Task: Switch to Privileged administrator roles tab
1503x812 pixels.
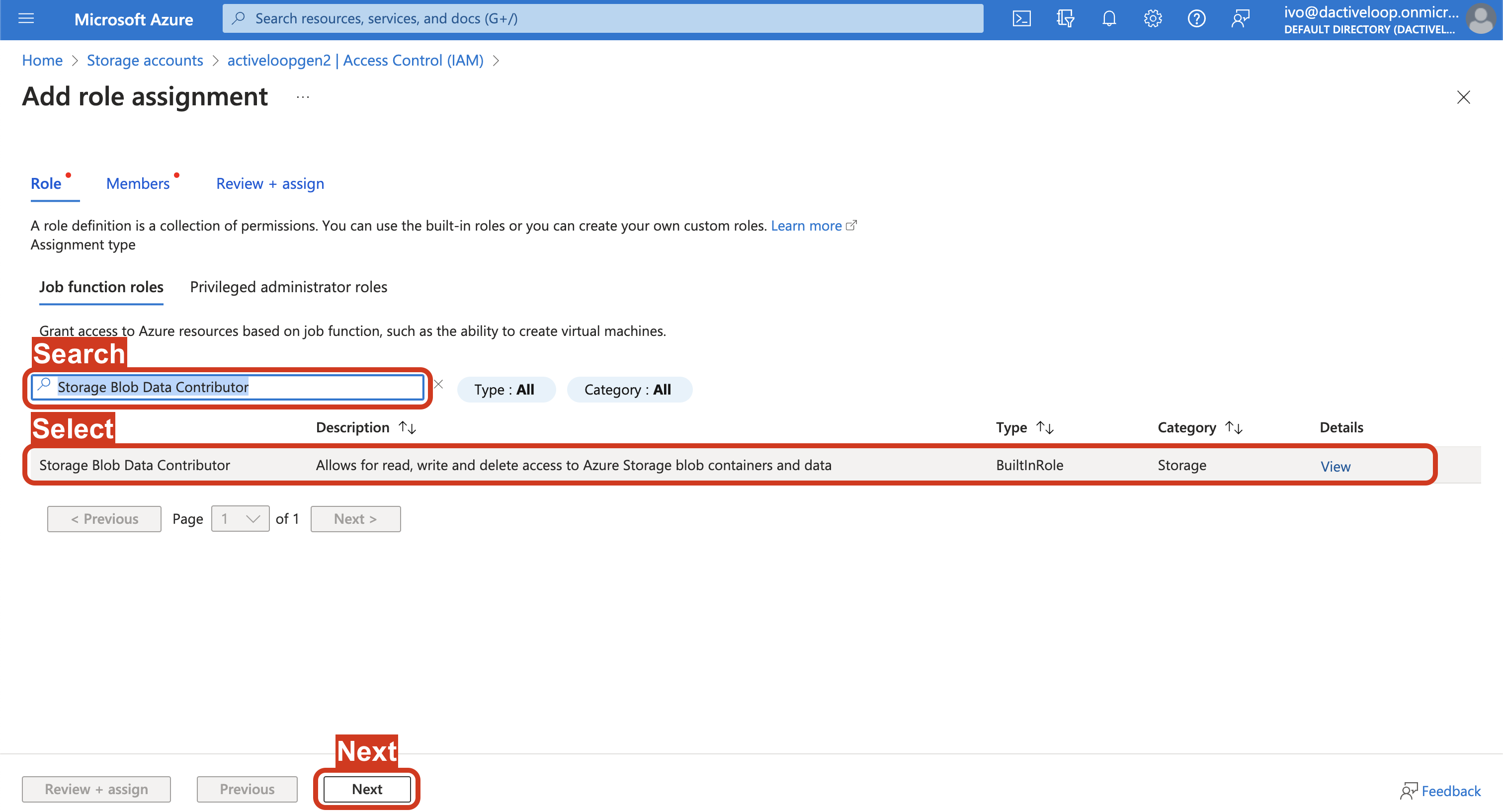Action: pyautogui.click(x=288, y=287)
